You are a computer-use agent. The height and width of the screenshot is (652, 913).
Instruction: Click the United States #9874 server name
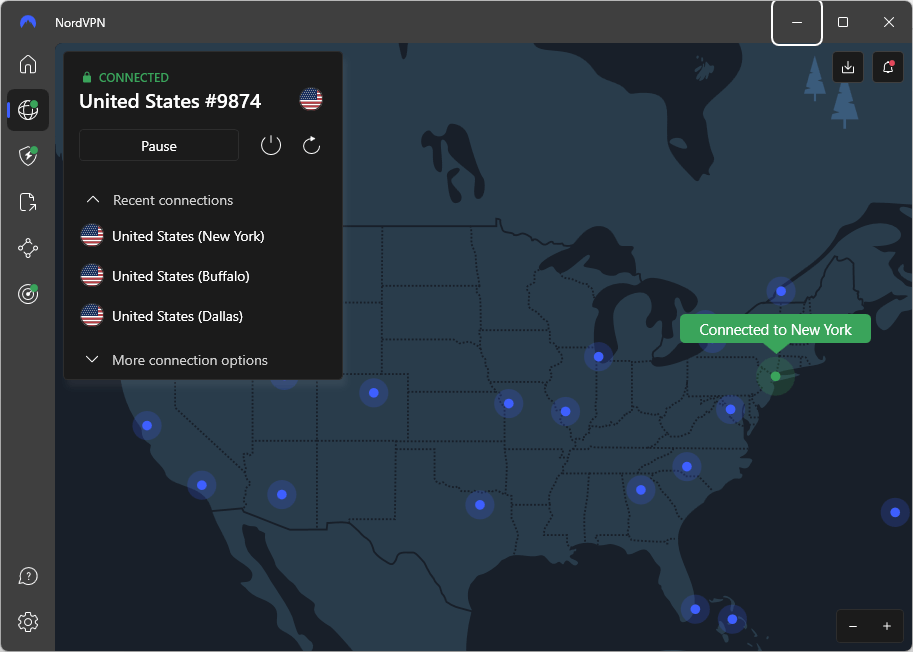[170, 101]
